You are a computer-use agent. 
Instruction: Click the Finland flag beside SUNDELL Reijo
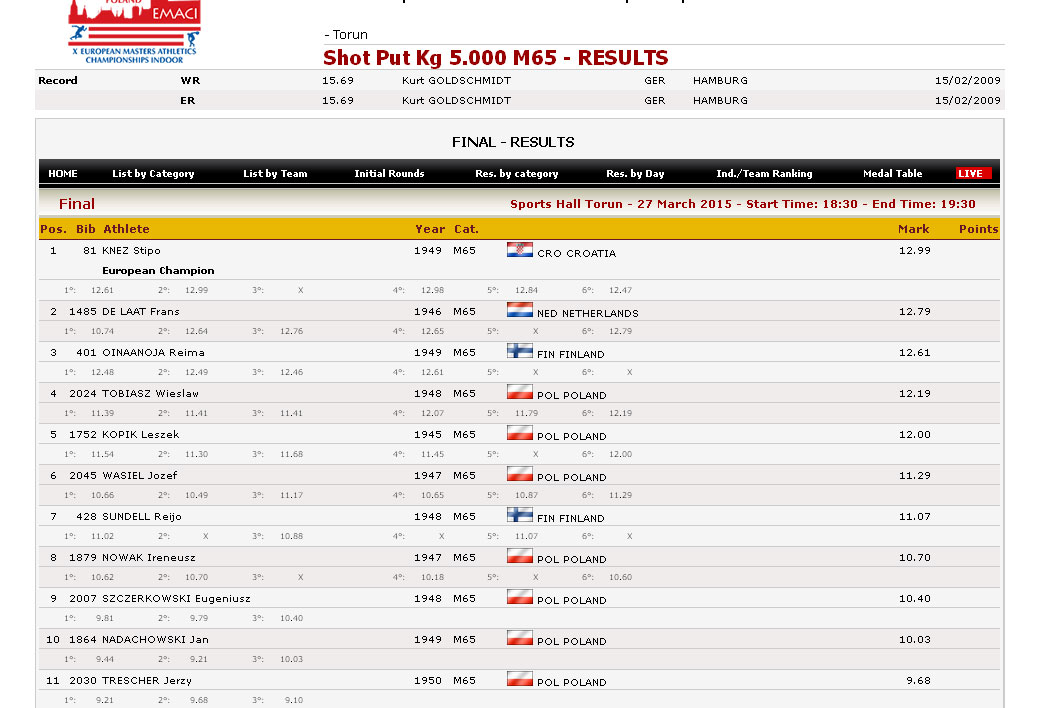(519, 516)
